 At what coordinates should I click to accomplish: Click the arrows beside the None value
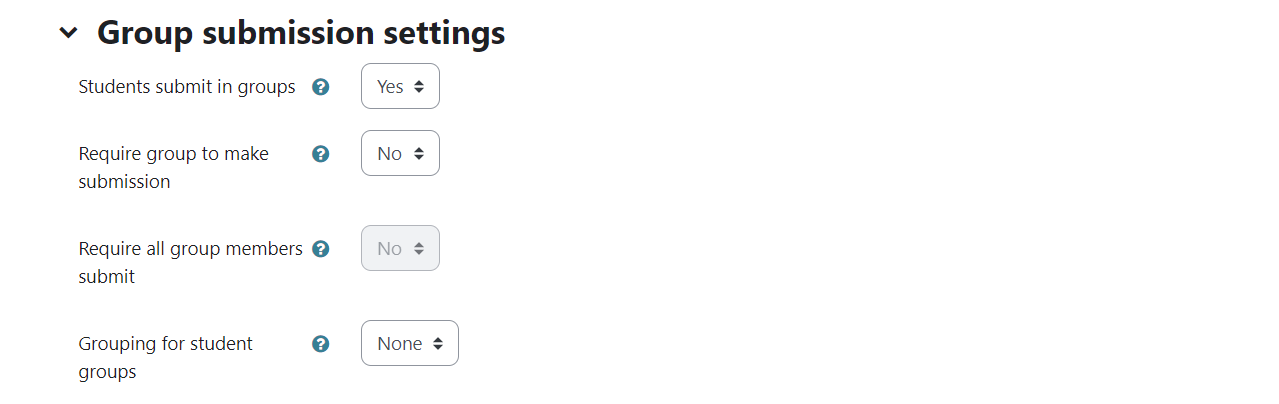pos(438,344)
